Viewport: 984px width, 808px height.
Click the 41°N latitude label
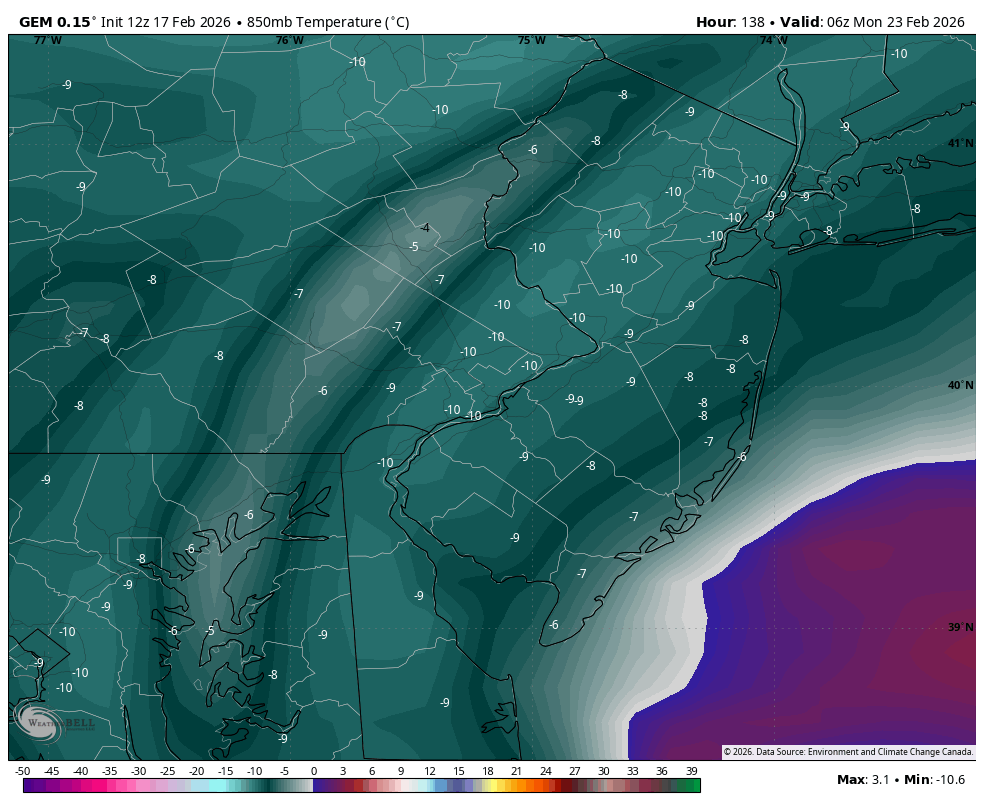click(x=960, y=143)
